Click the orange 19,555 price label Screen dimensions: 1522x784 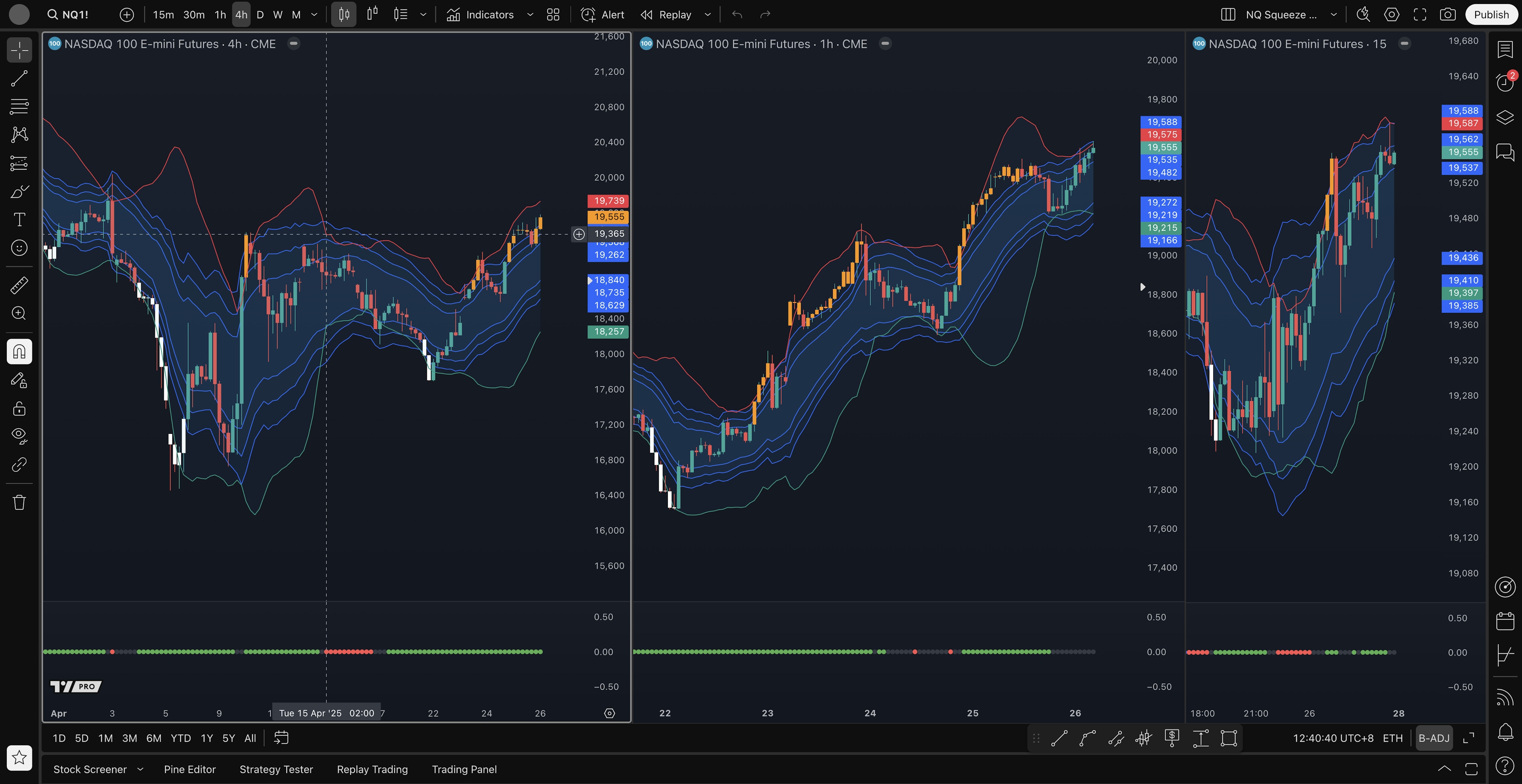[x=608, y=217]
